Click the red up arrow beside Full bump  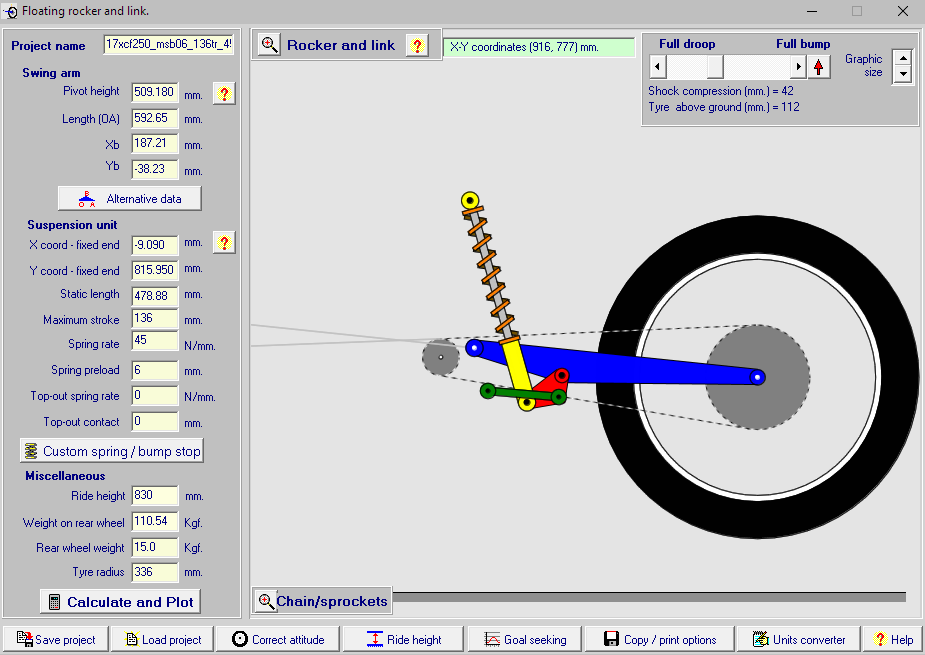point(819,67)
